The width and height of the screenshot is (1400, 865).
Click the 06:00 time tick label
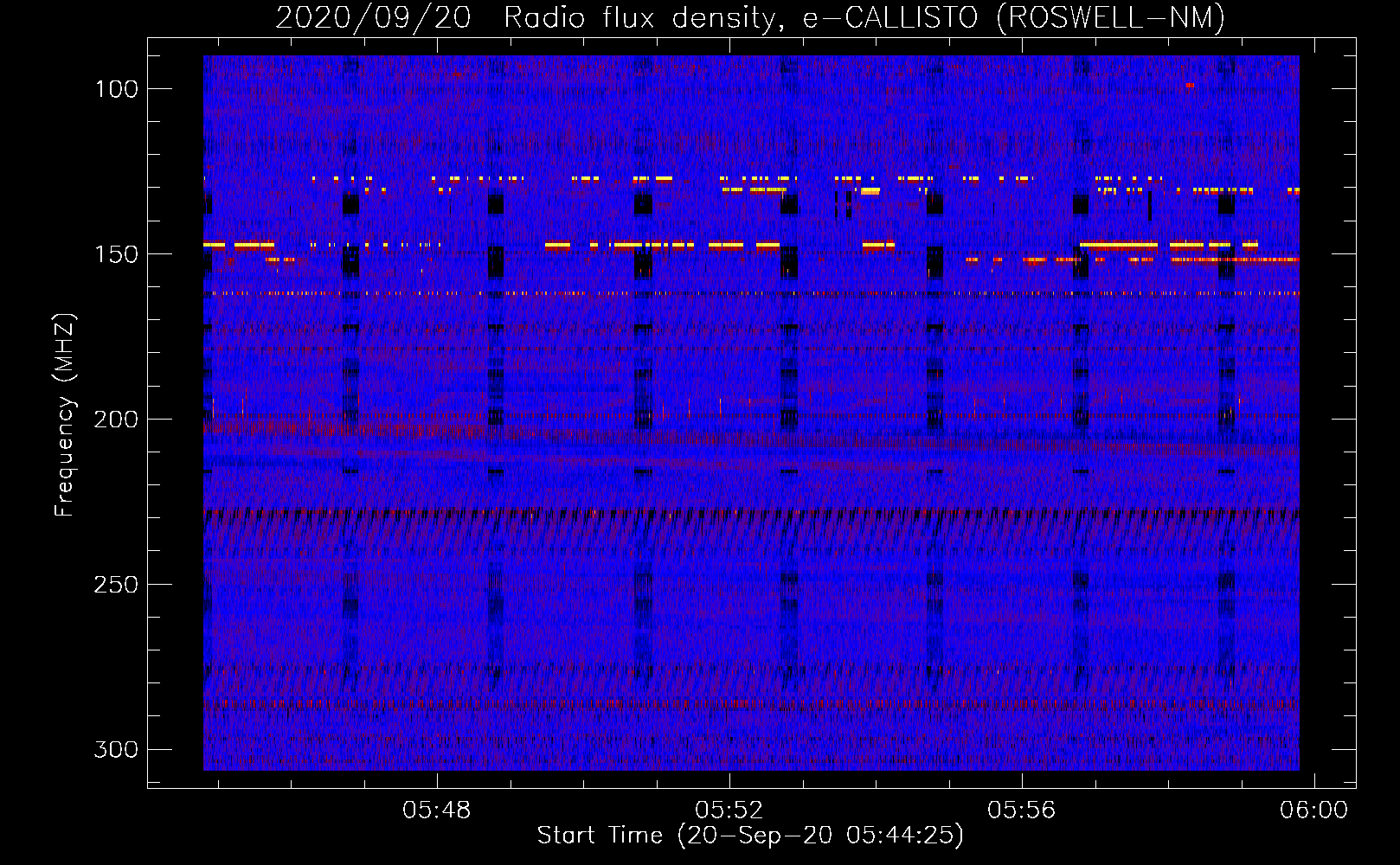click(x=1314, y=811)
